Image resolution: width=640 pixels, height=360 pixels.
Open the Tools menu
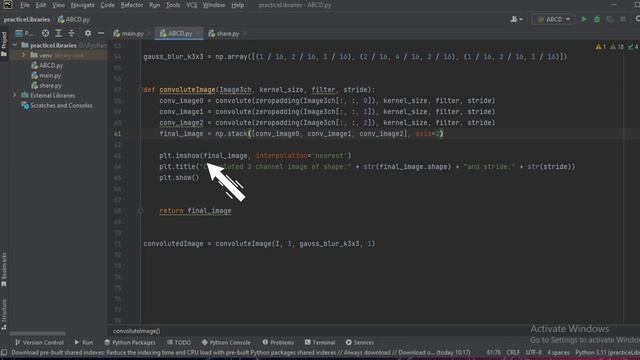click(173, 5)
